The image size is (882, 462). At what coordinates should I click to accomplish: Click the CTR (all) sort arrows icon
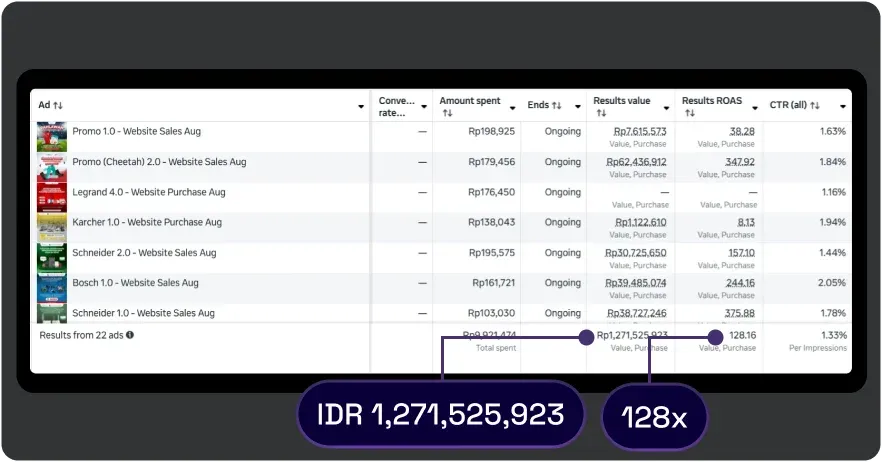pyautogui.click(x=815, y=106)
